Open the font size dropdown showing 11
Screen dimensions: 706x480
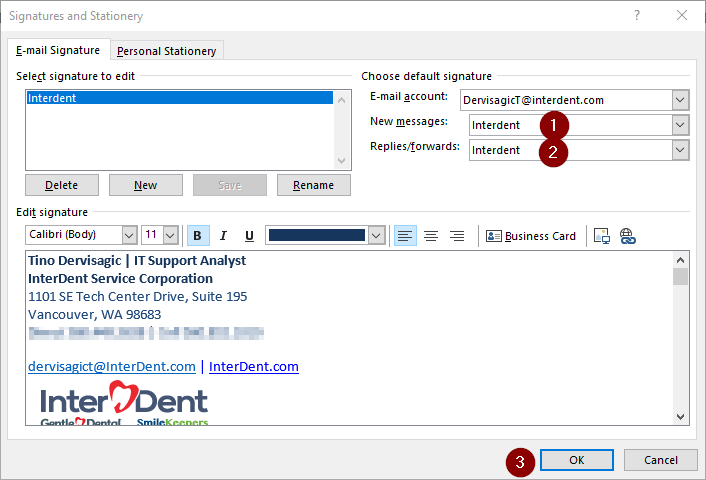[170, 235]
